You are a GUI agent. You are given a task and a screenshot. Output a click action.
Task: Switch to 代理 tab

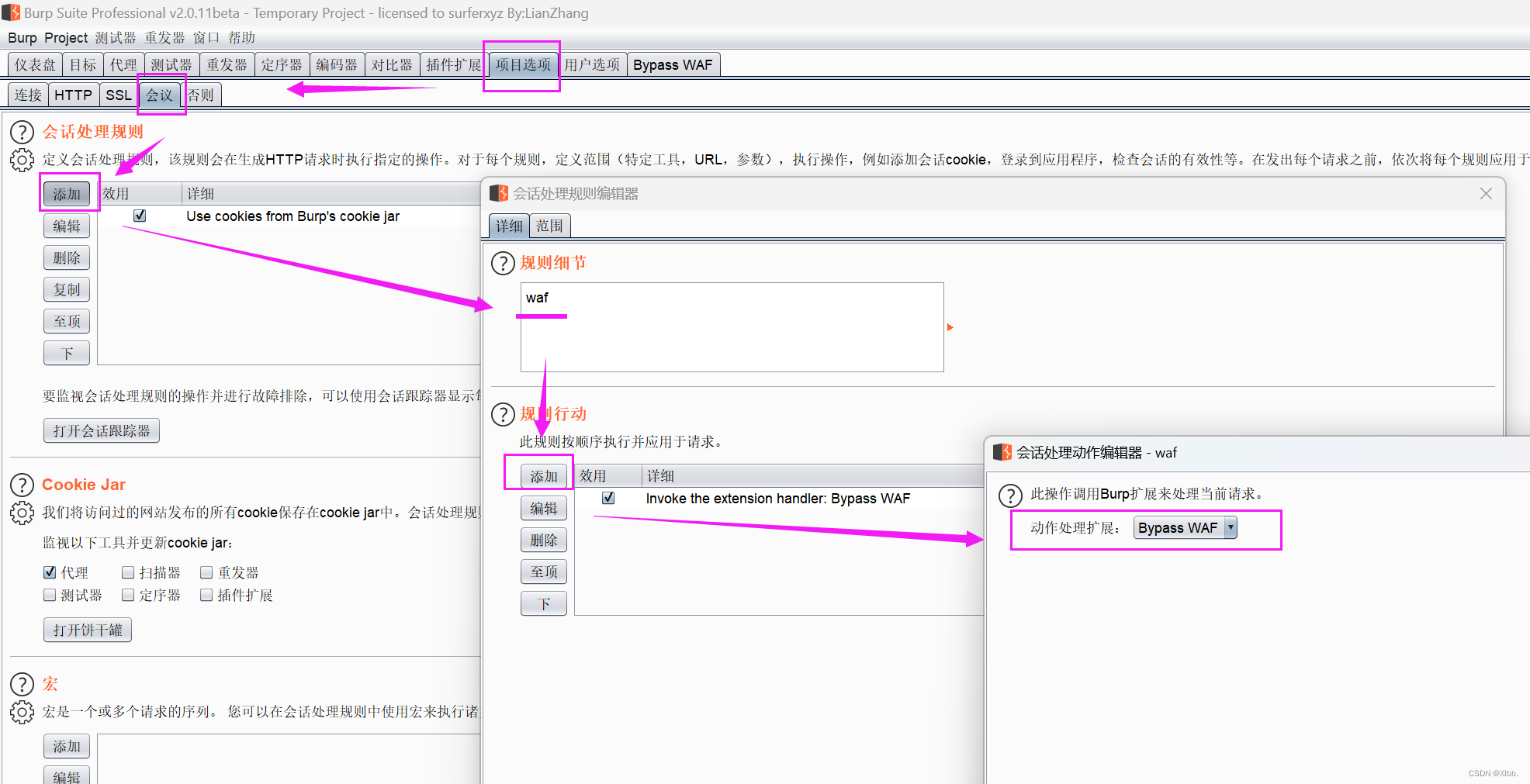[123, 64]
